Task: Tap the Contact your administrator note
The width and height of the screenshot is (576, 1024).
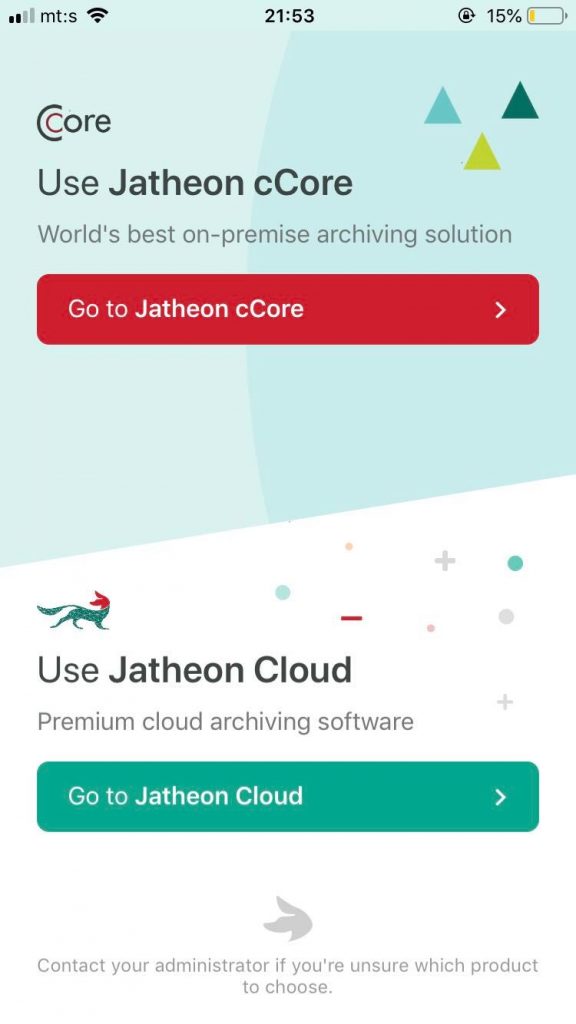Action: [x=288, y=976]
